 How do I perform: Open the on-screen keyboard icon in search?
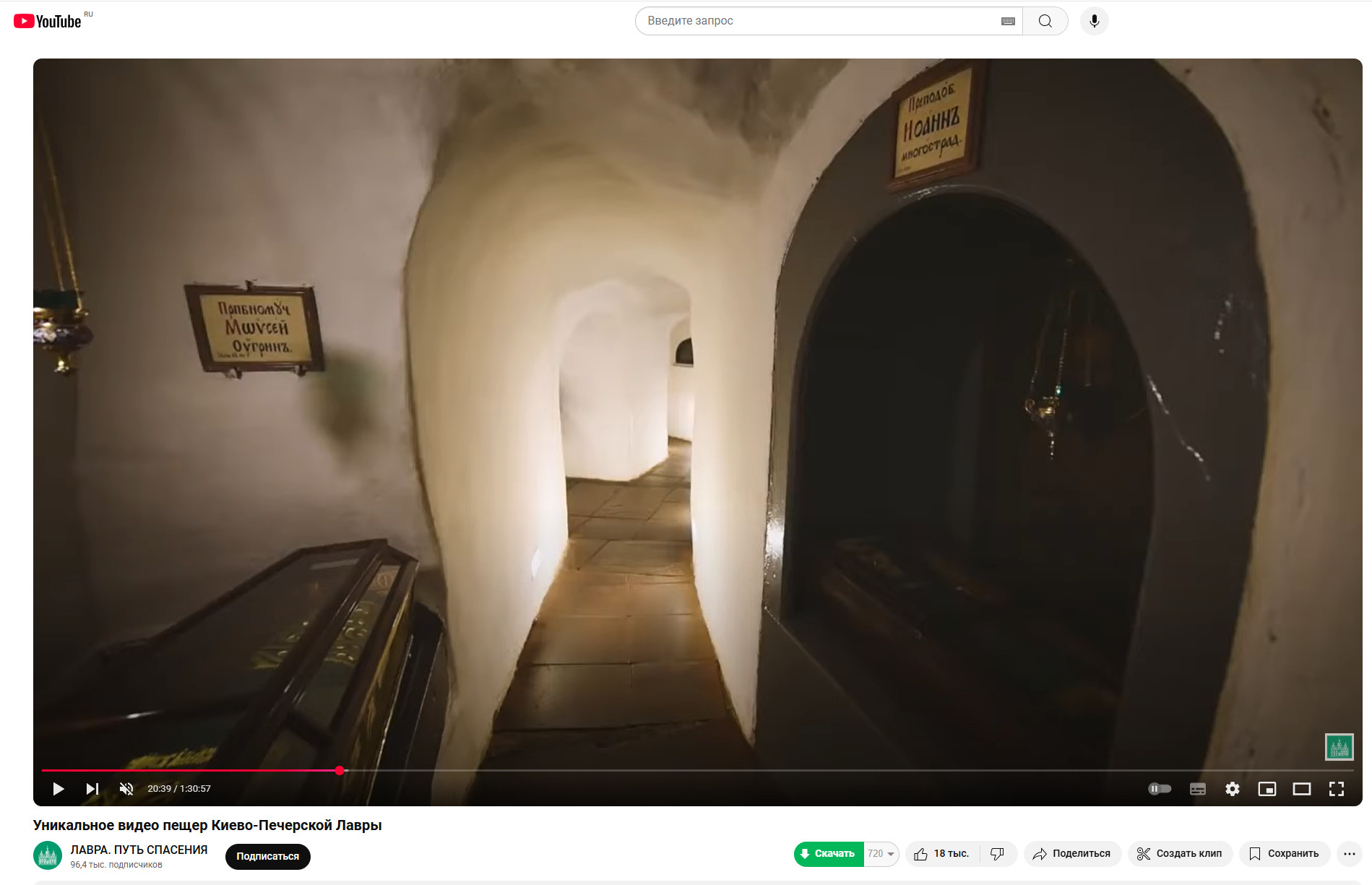click(x=1008, y=21)
